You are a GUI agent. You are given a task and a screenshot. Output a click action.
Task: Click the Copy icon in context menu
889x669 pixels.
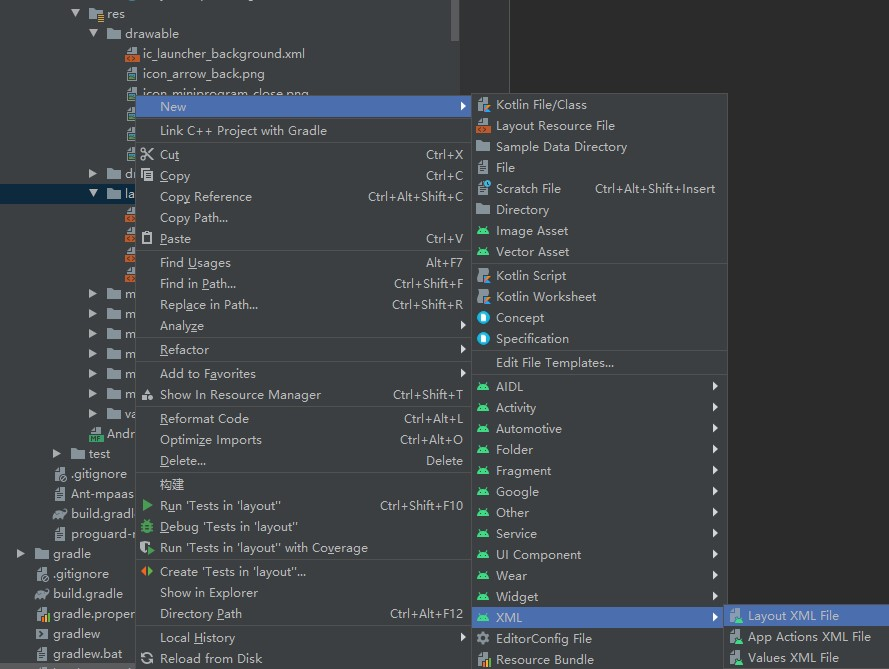coord(147,175)
